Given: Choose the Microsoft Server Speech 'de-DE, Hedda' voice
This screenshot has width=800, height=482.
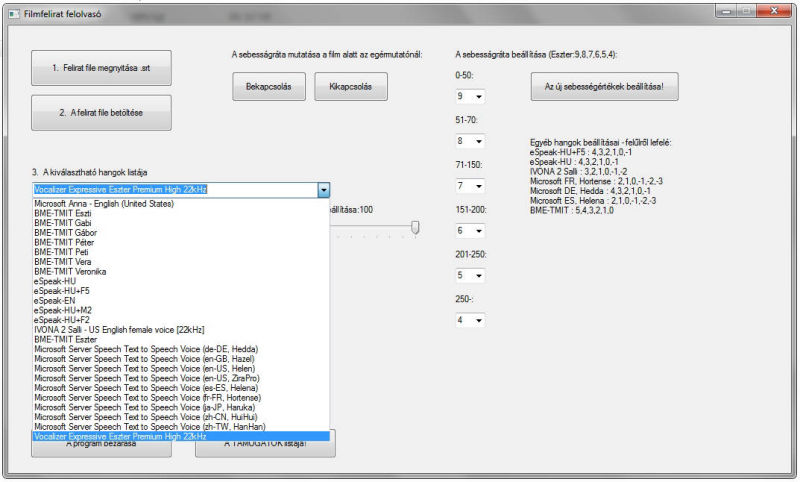Looking at the screenshot, I should click(181, 349).
